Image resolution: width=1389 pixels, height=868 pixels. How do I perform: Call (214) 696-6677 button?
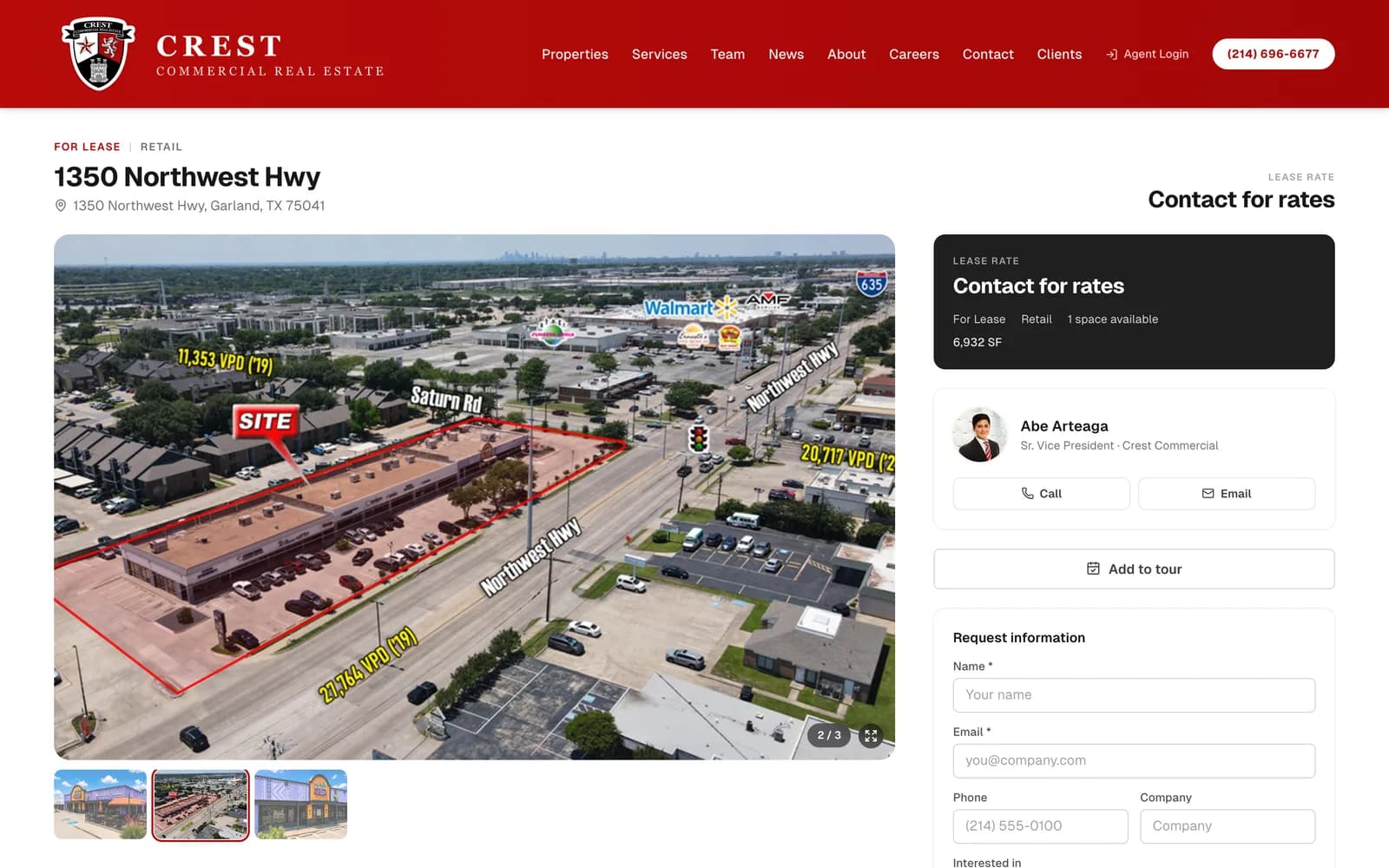click(1273, 54)
